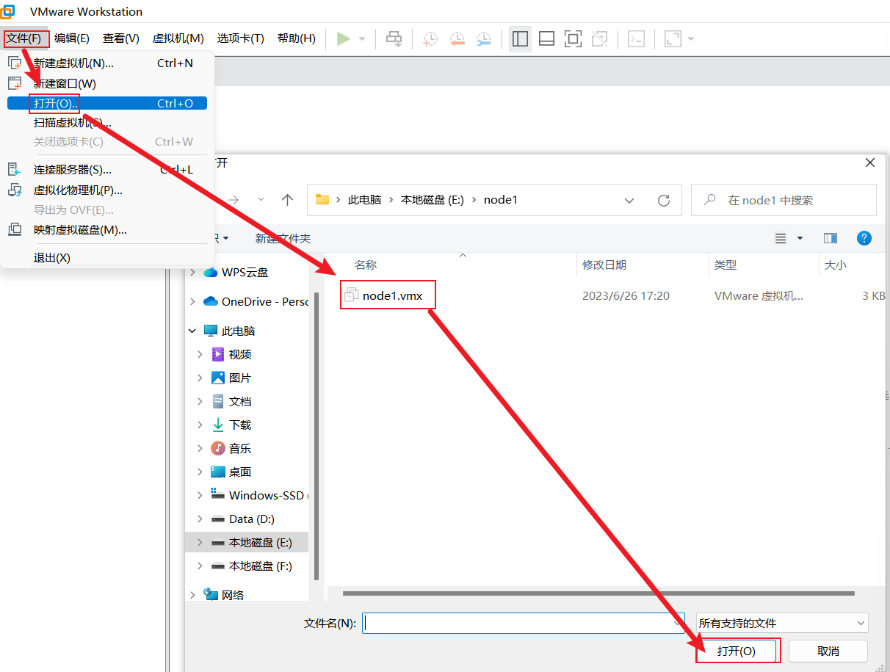890x672 pixels.
Task: Sort files by the 名称 column header
Action: coord(366,265)
